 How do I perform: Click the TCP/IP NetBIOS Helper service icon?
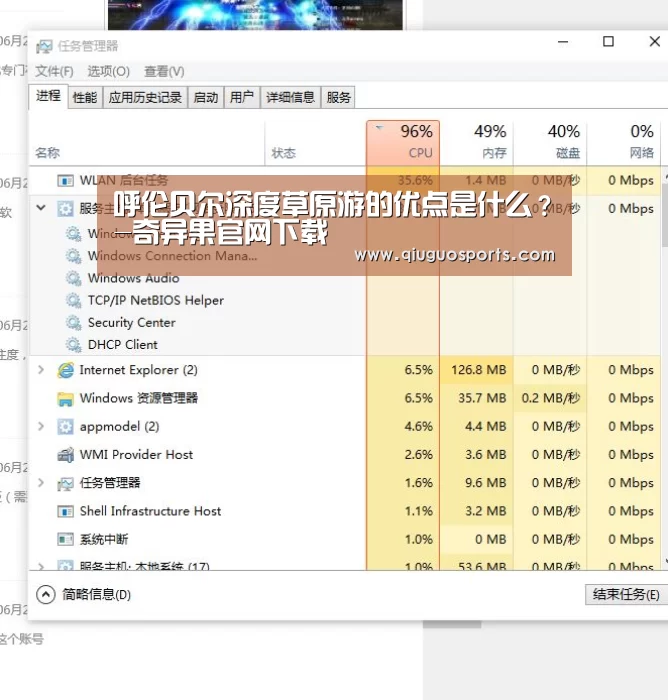click(x=73, y=300)
